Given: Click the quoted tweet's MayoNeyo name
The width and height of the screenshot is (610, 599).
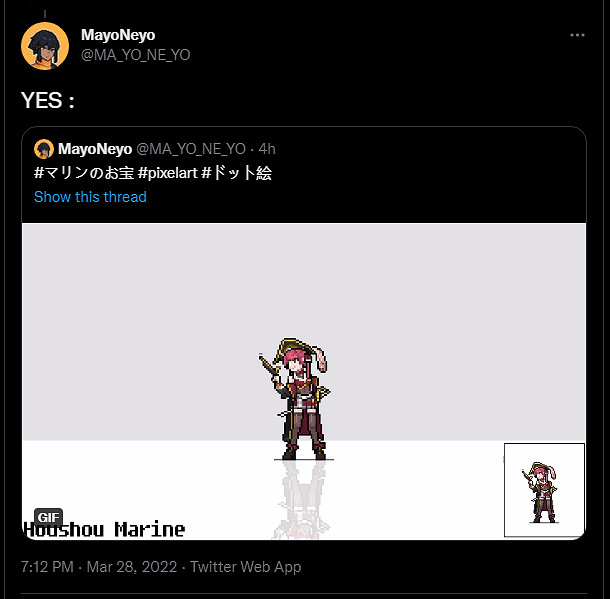Looking at the screenshot, I should (95, 149).
